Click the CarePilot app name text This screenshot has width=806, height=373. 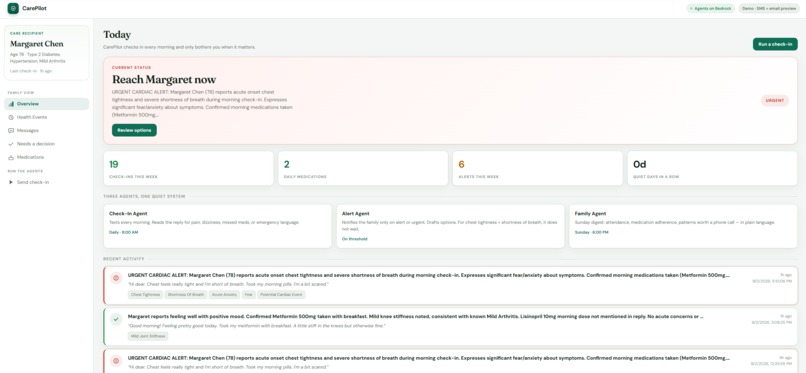[x=34, y=8]
